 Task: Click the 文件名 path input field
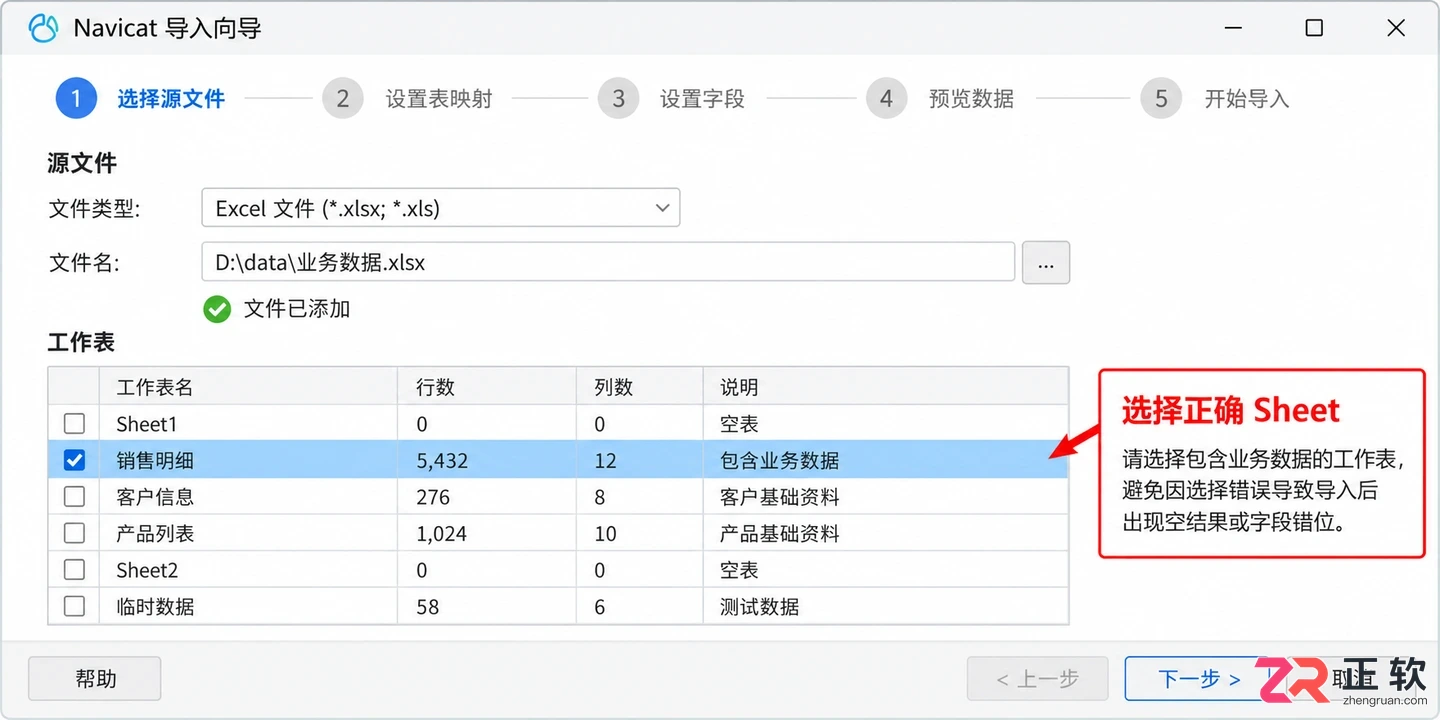click(x=608, y=263)
